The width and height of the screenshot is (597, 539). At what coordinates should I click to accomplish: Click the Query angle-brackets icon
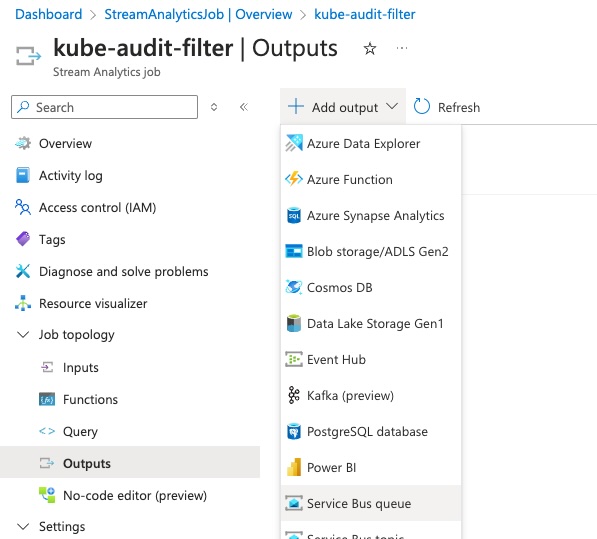pyautogui.click(x=47, y=431)
